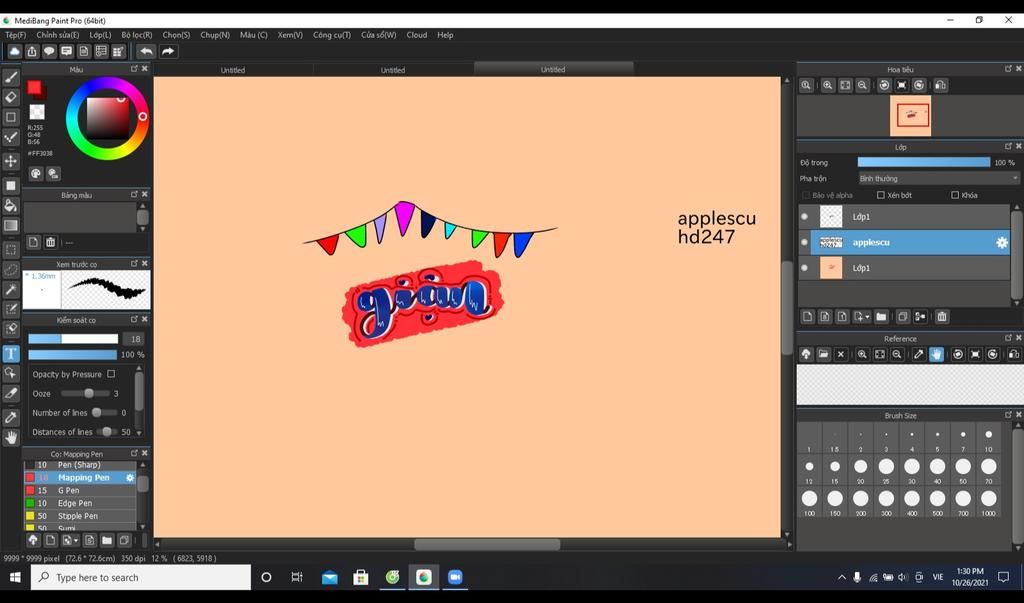The image size is (1024, 603).
Task: Click the Redo arrow in toolbar
Action: coord(168,52)
